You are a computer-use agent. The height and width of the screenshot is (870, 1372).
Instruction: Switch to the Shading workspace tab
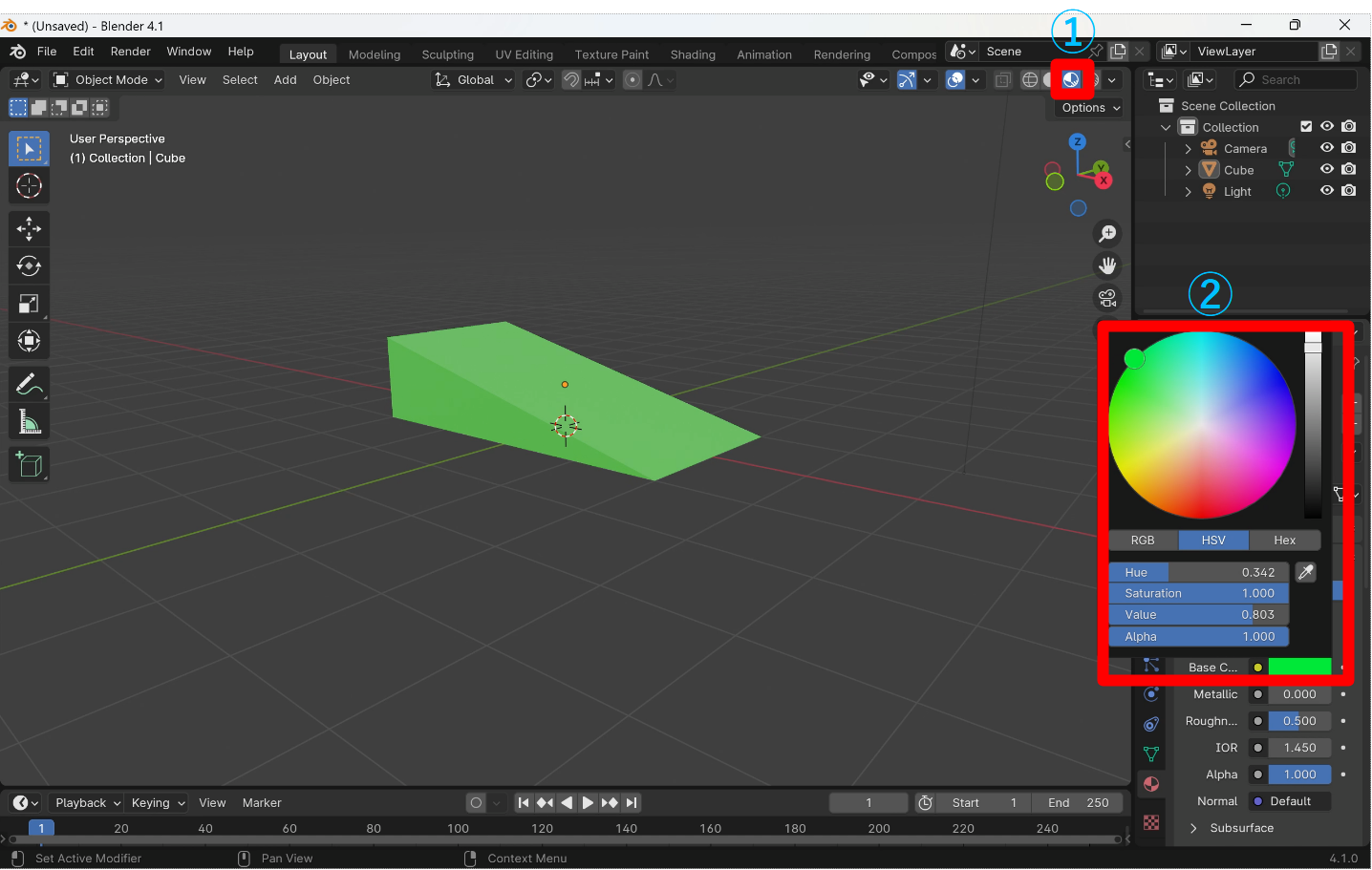pos(693,54)
